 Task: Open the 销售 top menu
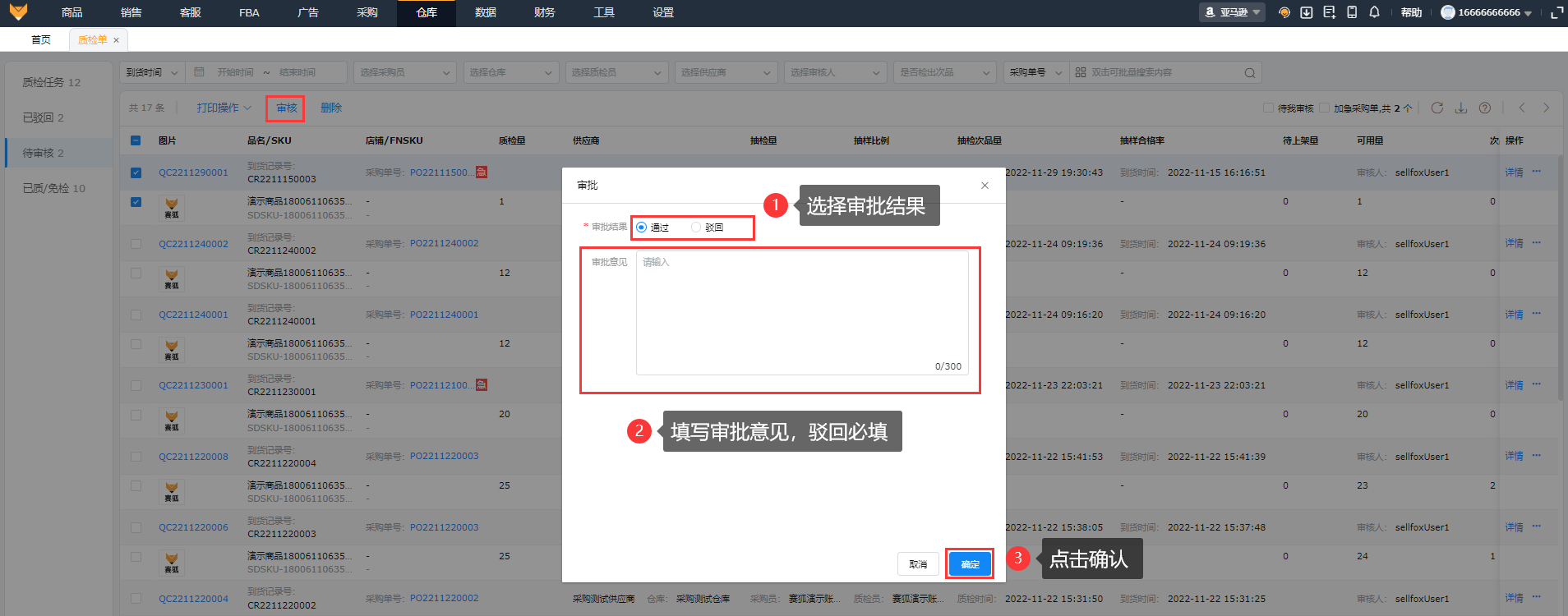point(131,12)
